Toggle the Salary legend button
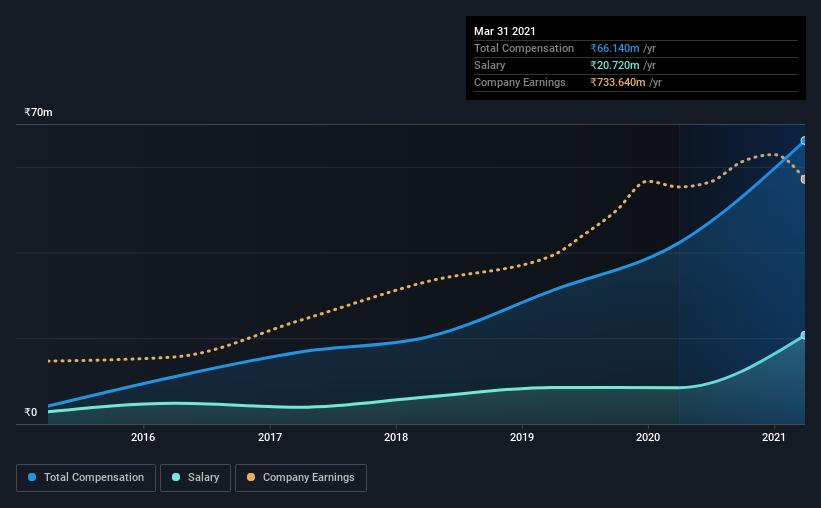 coord(195,478)
